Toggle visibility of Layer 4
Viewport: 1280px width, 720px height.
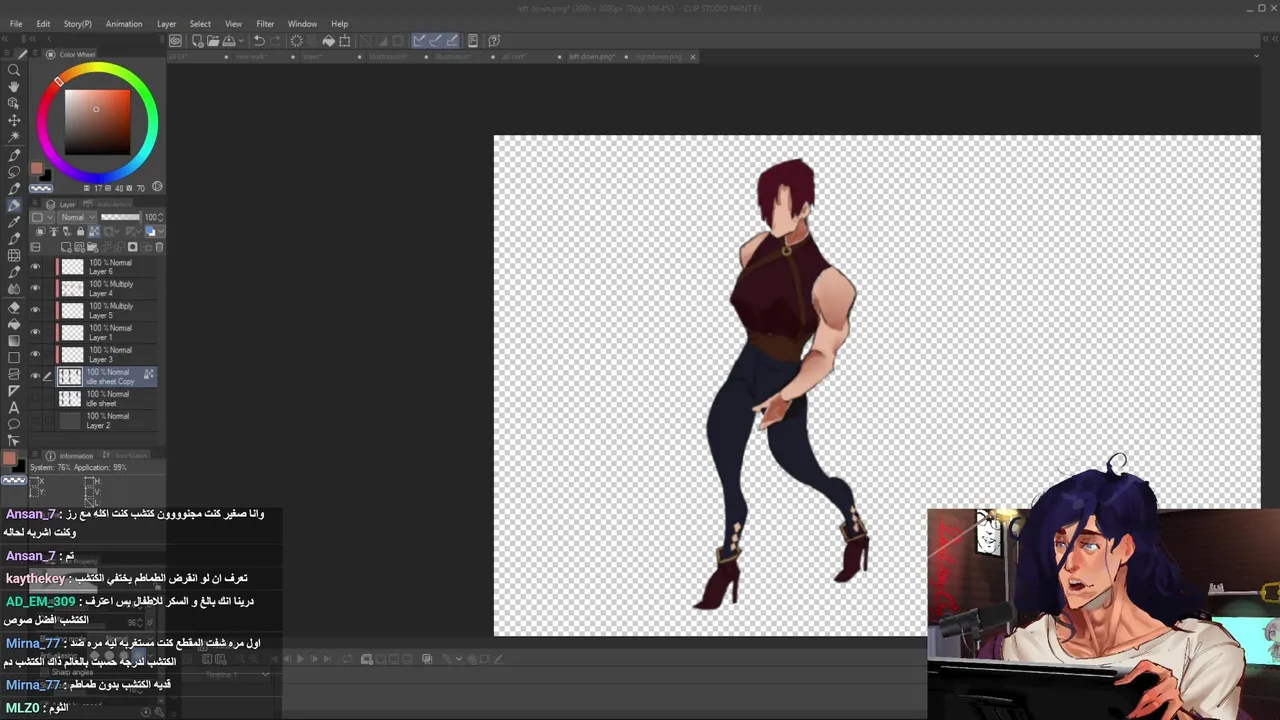click(35, 289)
